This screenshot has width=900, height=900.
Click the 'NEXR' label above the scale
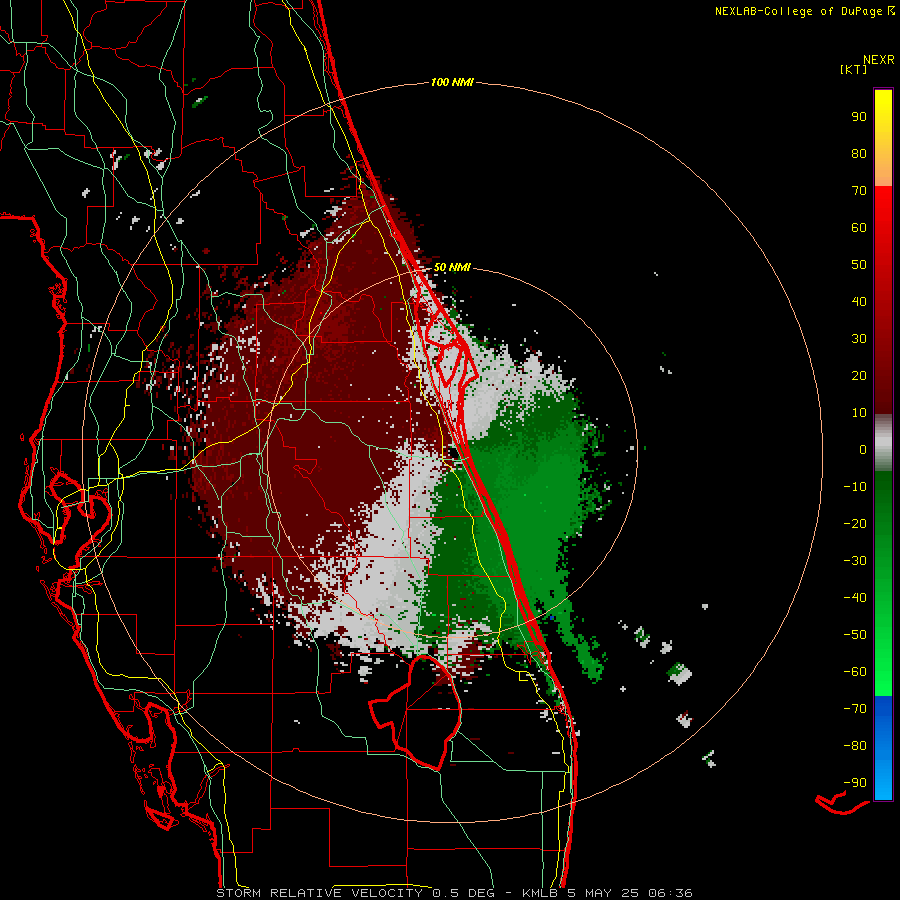[x=879, y=60]
